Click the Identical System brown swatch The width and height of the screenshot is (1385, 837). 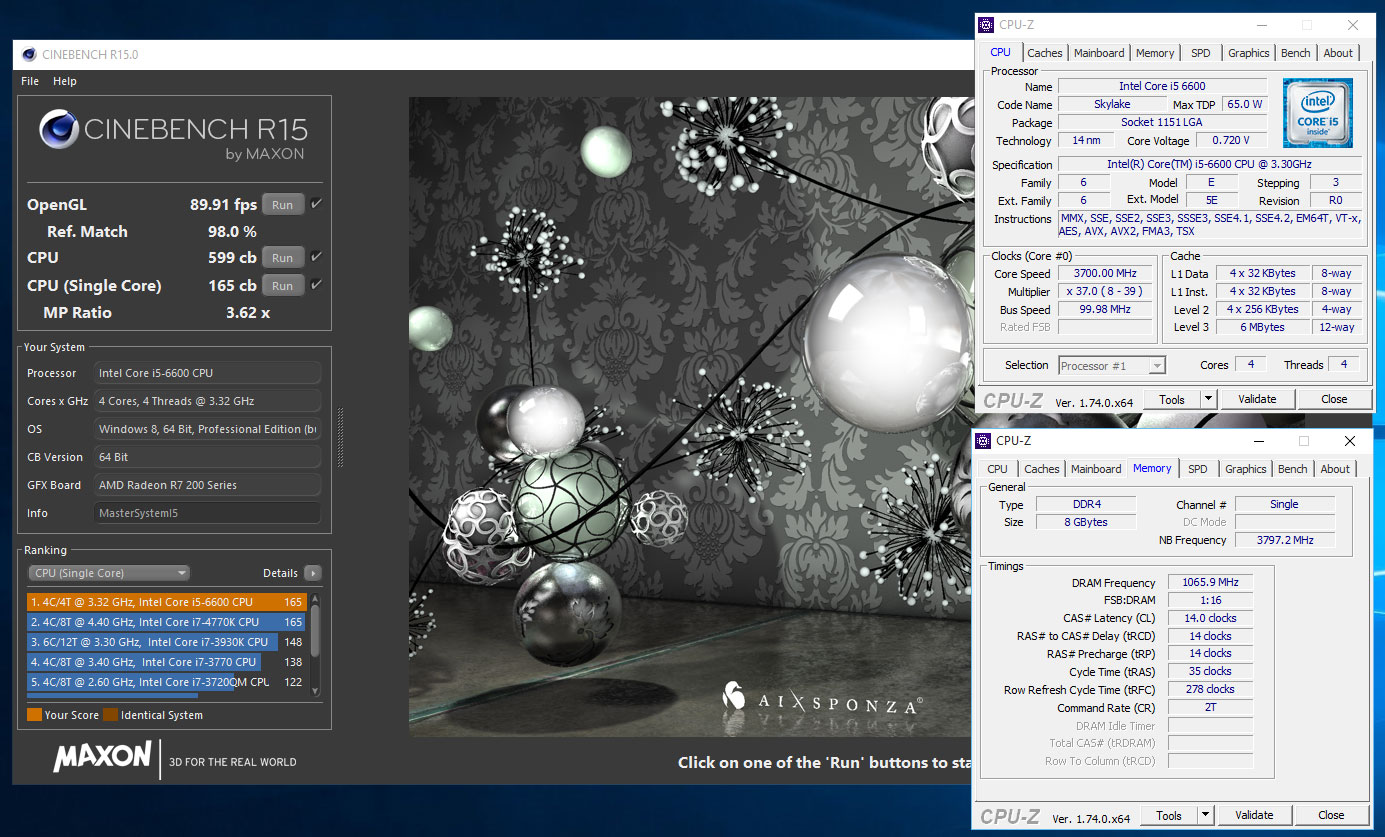click(110, 715)
